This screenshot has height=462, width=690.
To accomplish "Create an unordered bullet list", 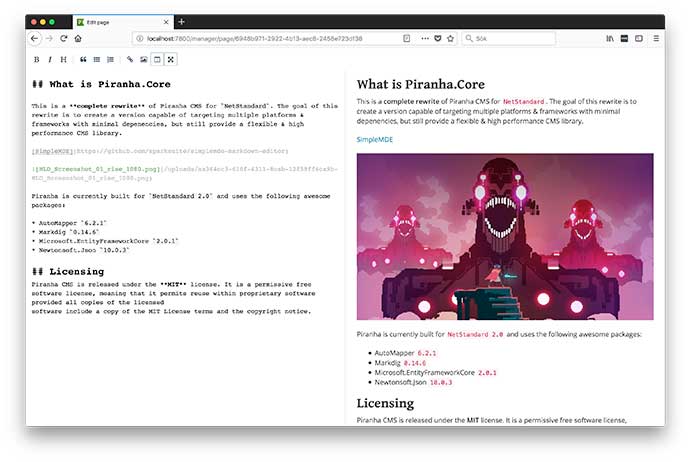I will pos(97,60).
